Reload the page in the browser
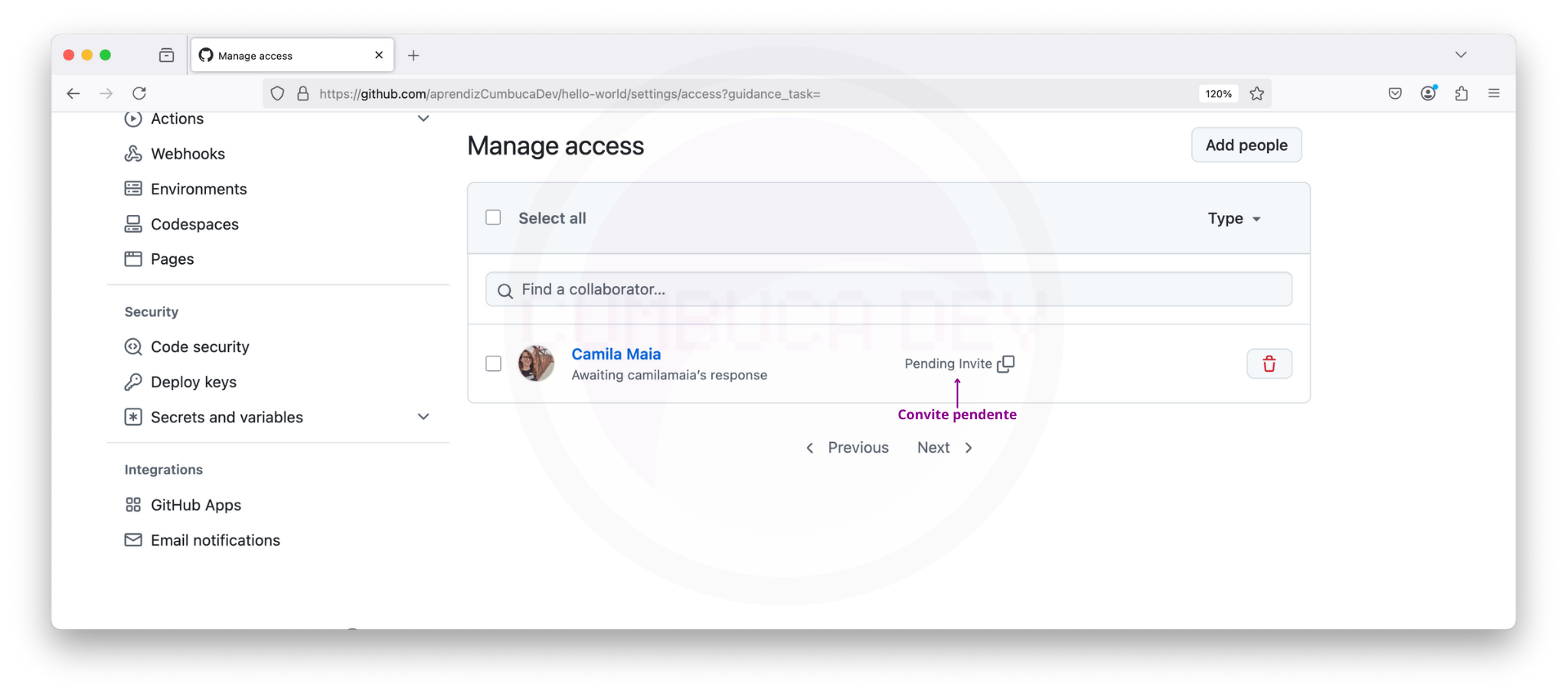This screenshot has height=697, width=1568. 139,94
